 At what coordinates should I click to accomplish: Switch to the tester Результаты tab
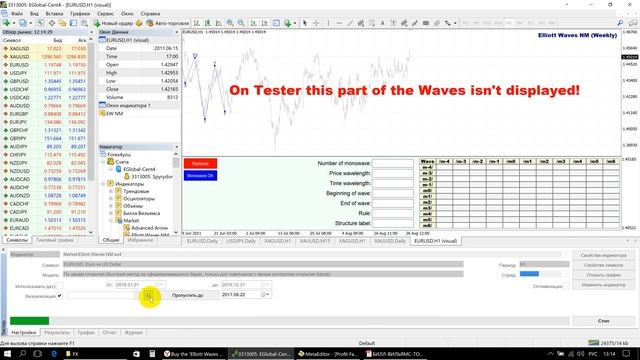coord(57,333)
